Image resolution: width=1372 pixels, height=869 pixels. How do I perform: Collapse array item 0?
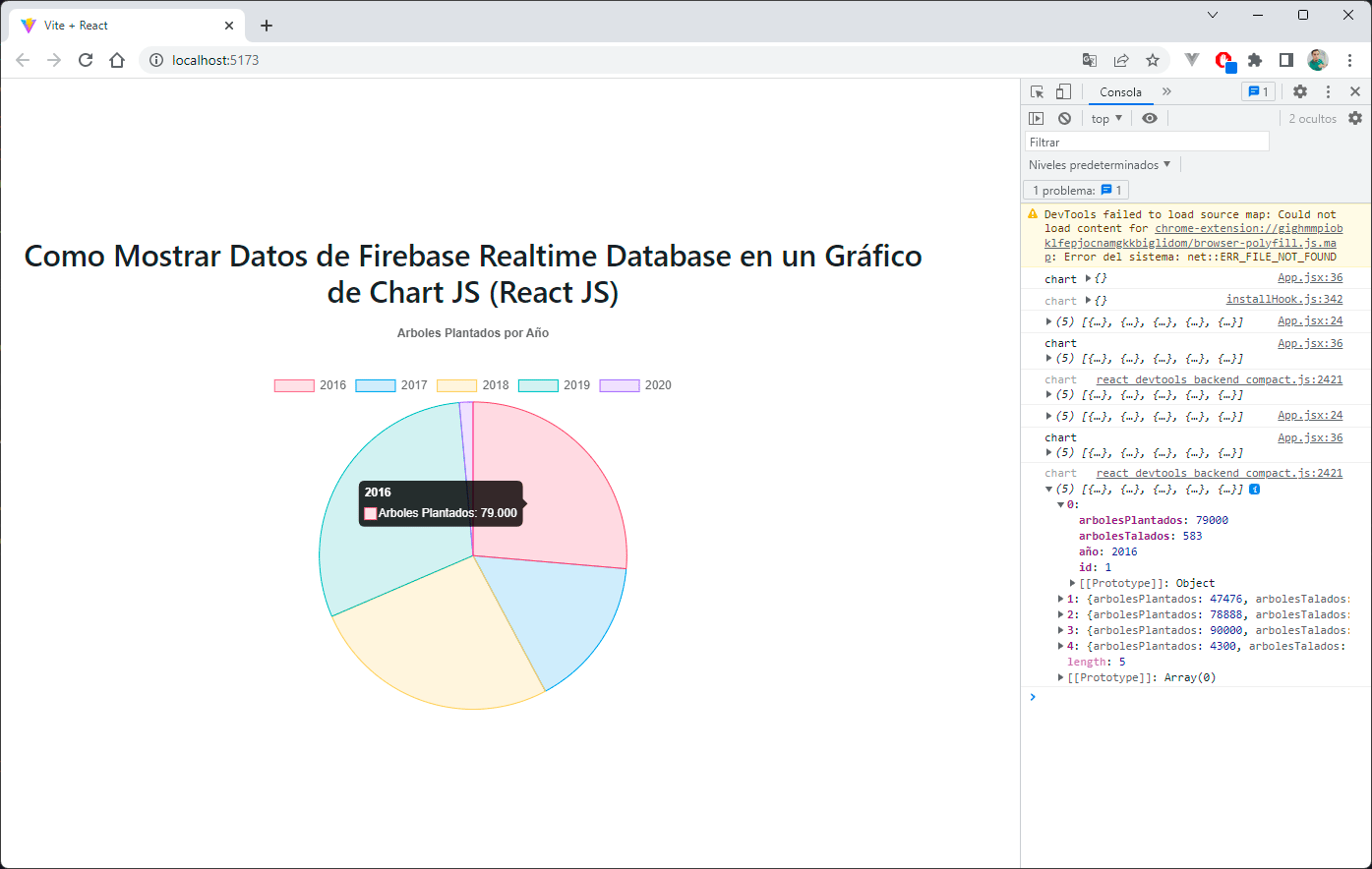[x=1061, y=504]
